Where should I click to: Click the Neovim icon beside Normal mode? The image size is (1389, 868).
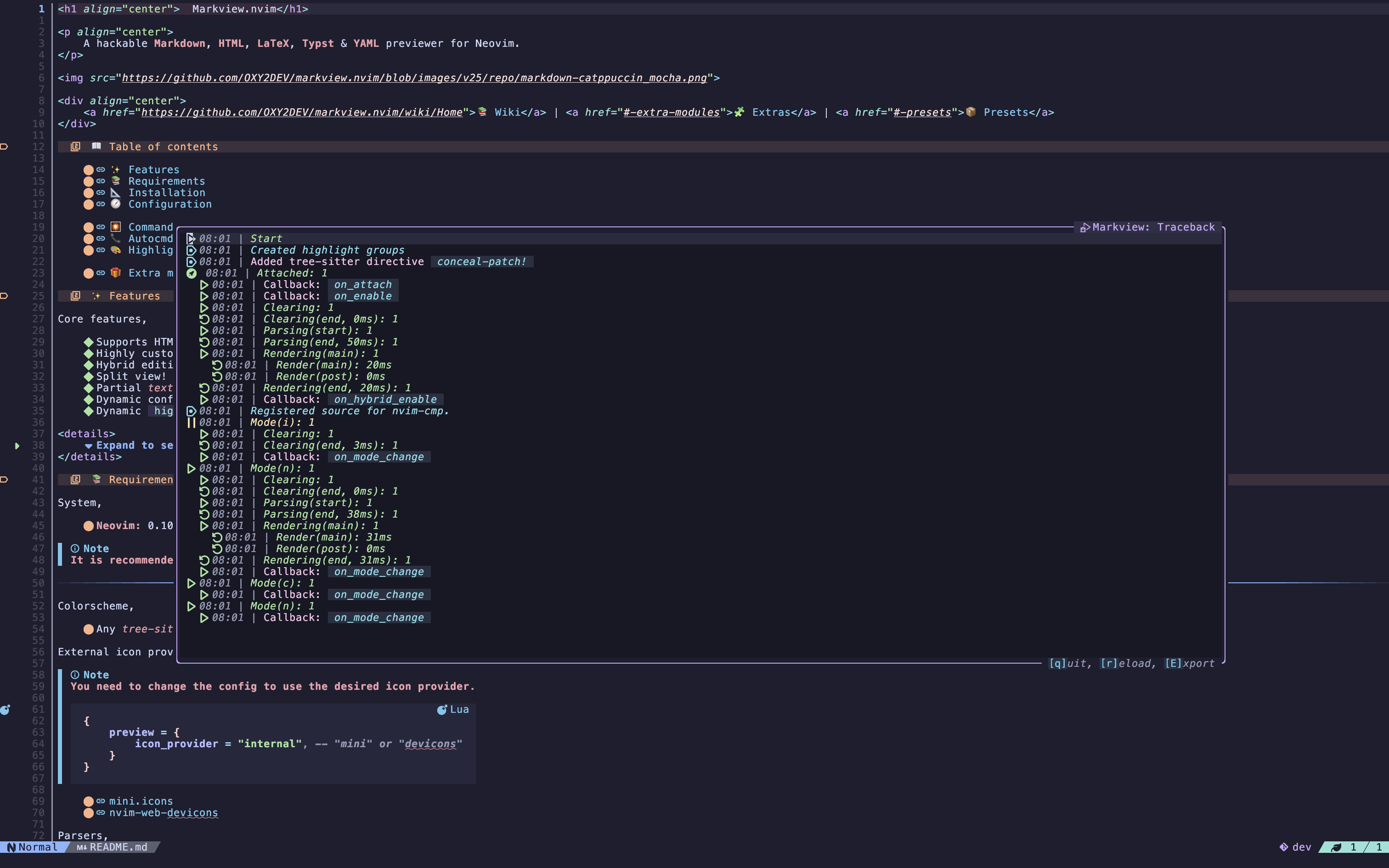click(11, 847)
